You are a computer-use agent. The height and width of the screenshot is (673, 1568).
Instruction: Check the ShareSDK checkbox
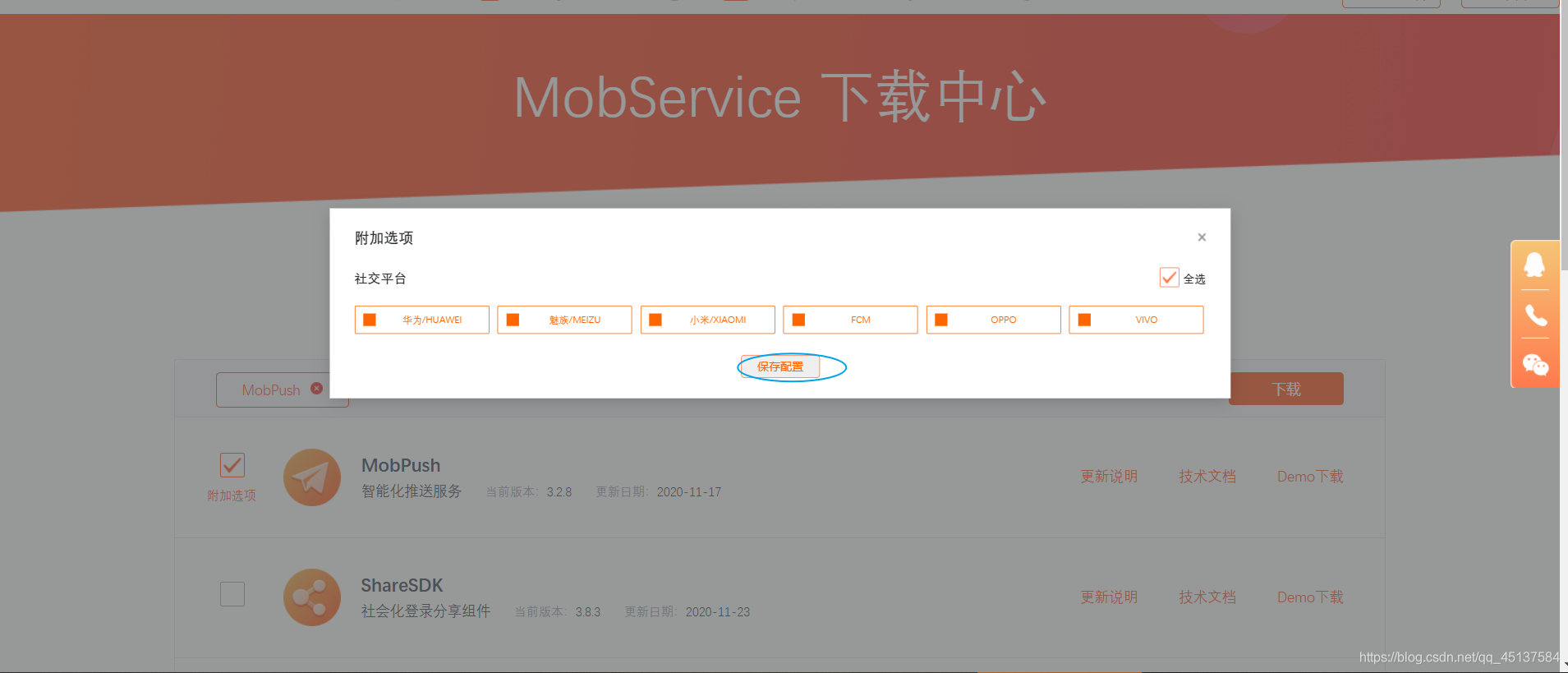[232, 594]
